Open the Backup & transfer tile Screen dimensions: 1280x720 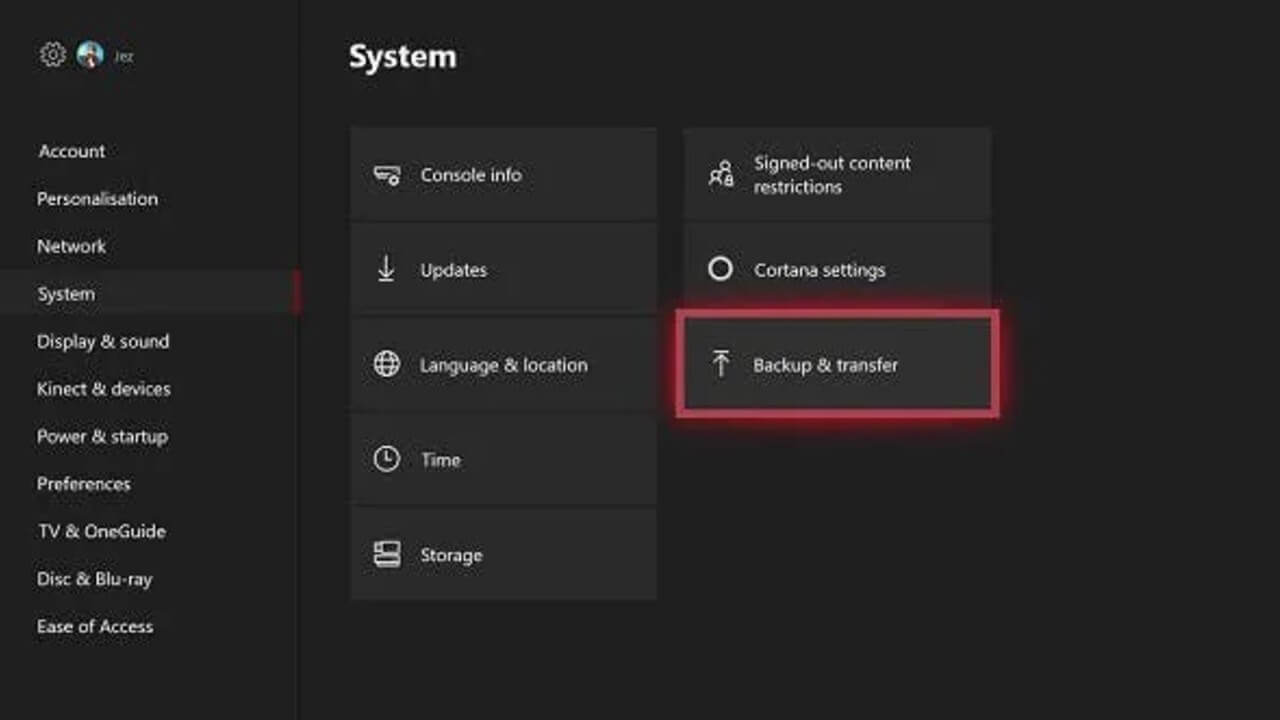(837, 364)
